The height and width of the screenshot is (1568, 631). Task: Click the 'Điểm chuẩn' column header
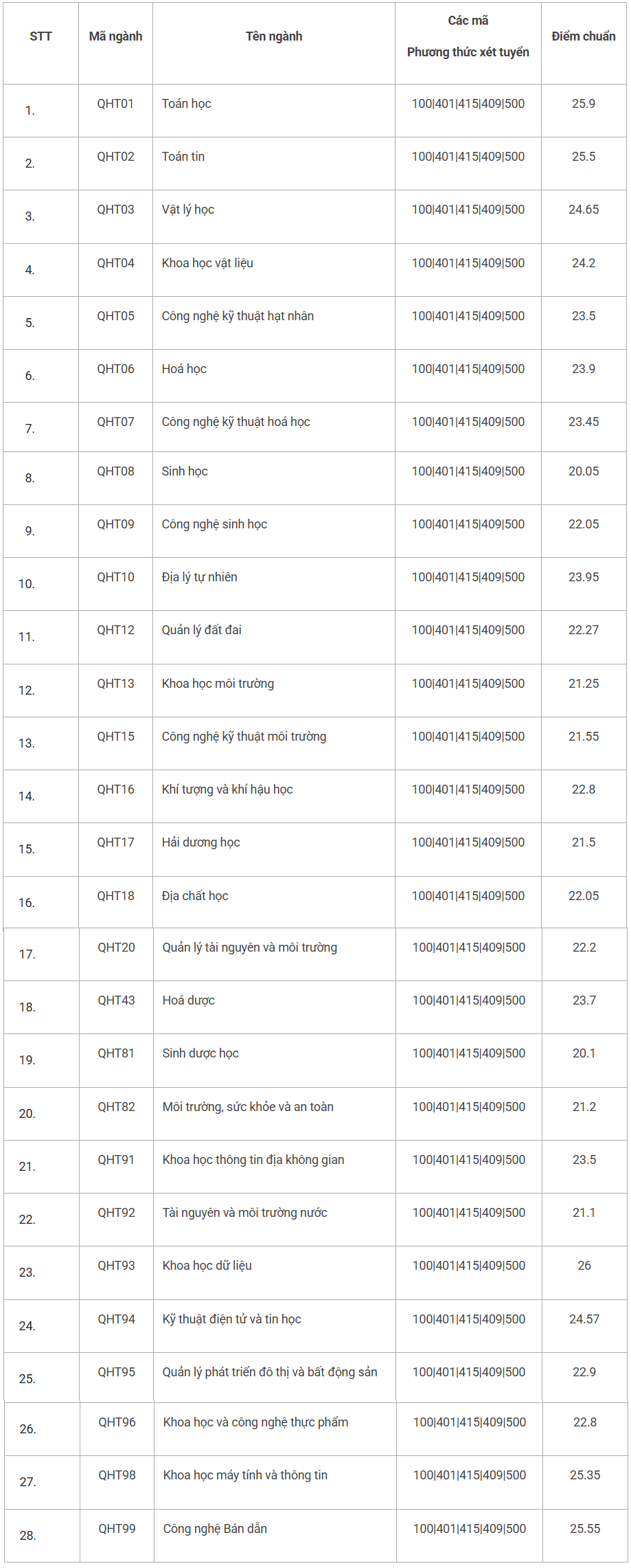[x=584, y=36]
